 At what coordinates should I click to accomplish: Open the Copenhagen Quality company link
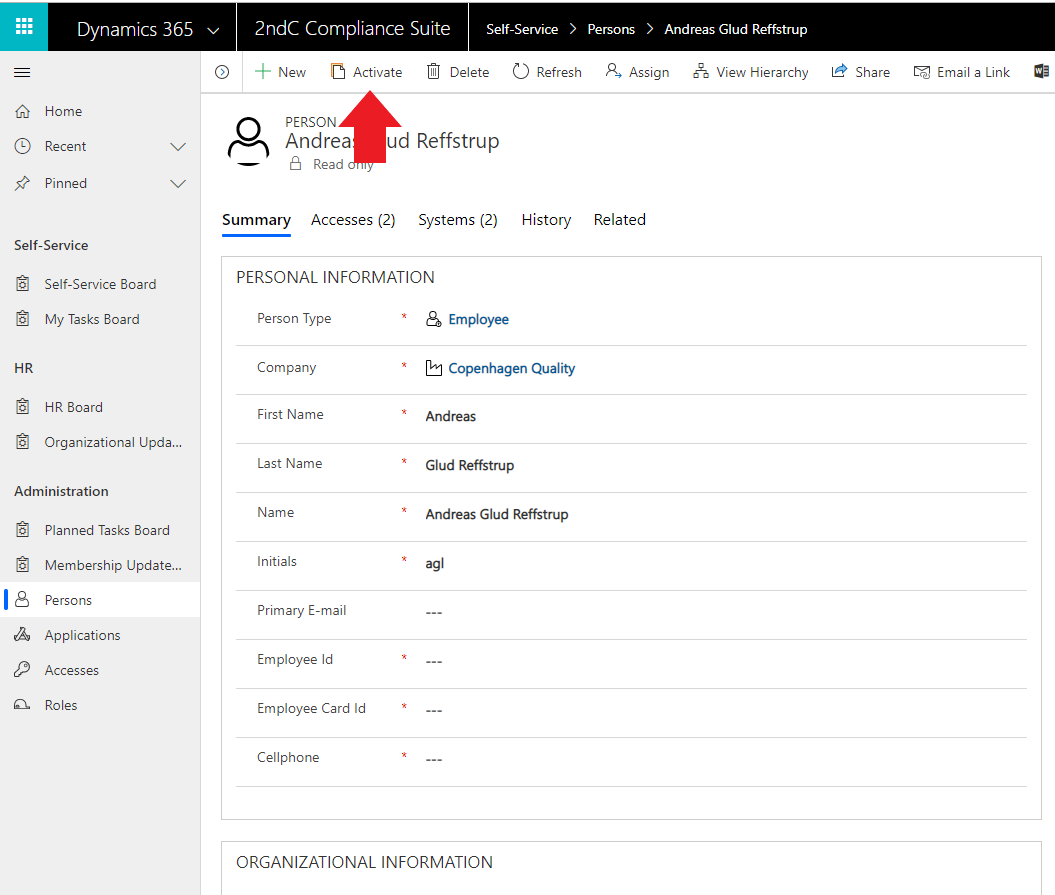pyautogui.click(x=511, y=368)
